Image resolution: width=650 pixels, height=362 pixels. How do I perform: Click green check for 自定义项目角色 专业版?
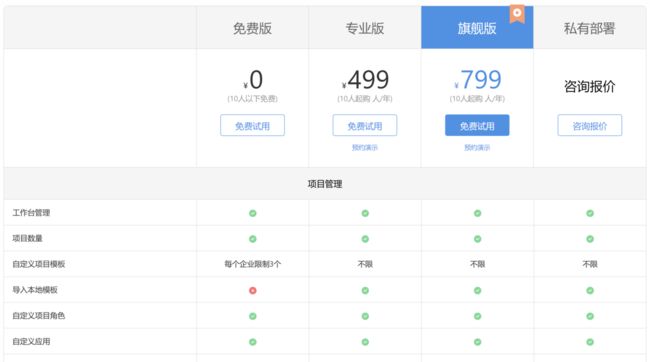click(365, 316)
